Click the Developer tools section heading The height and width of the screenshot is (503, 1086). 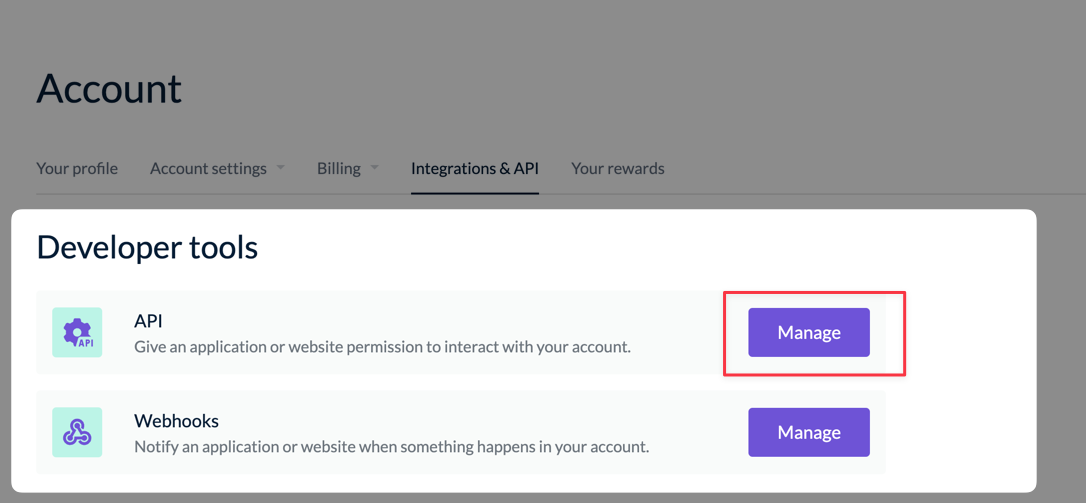(147, 247)
